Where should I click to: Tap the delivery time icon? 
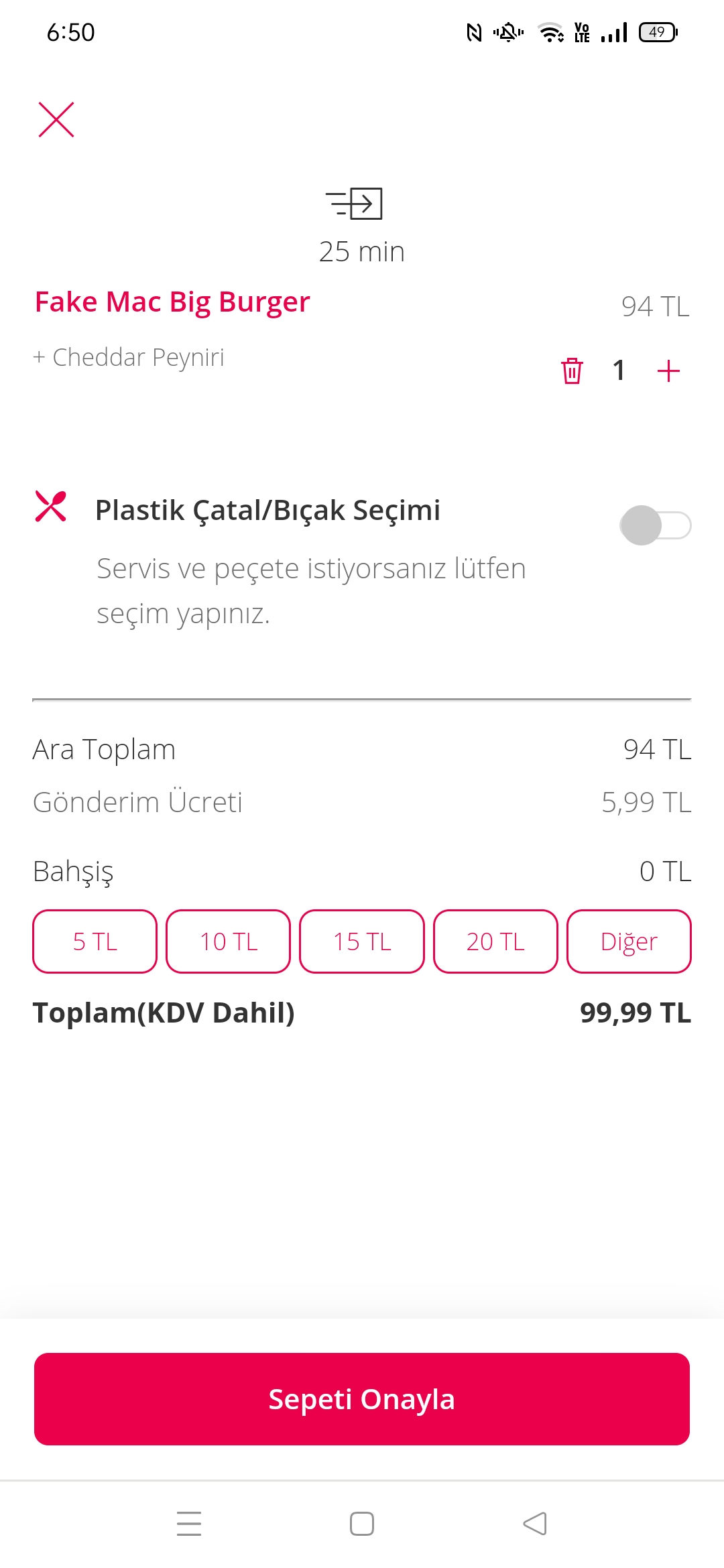[354, 204]
